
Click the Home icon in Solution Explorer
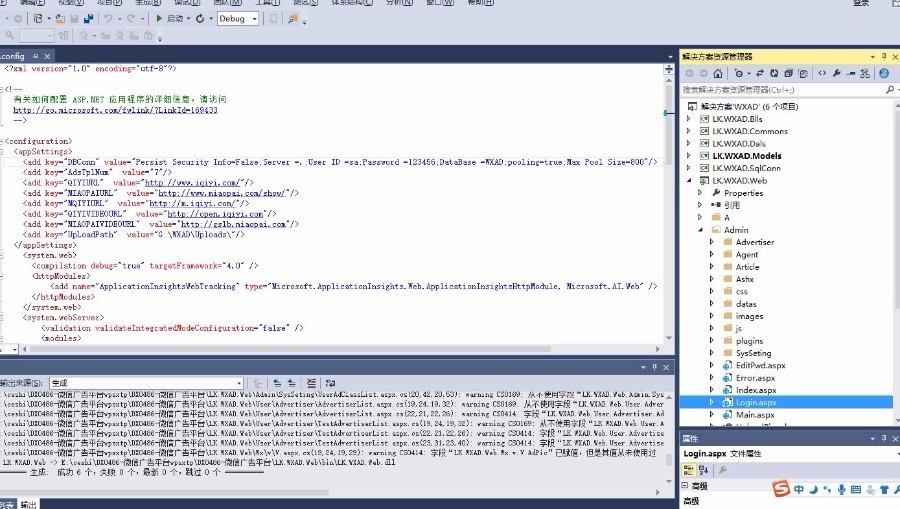click(x=717, y=73)
